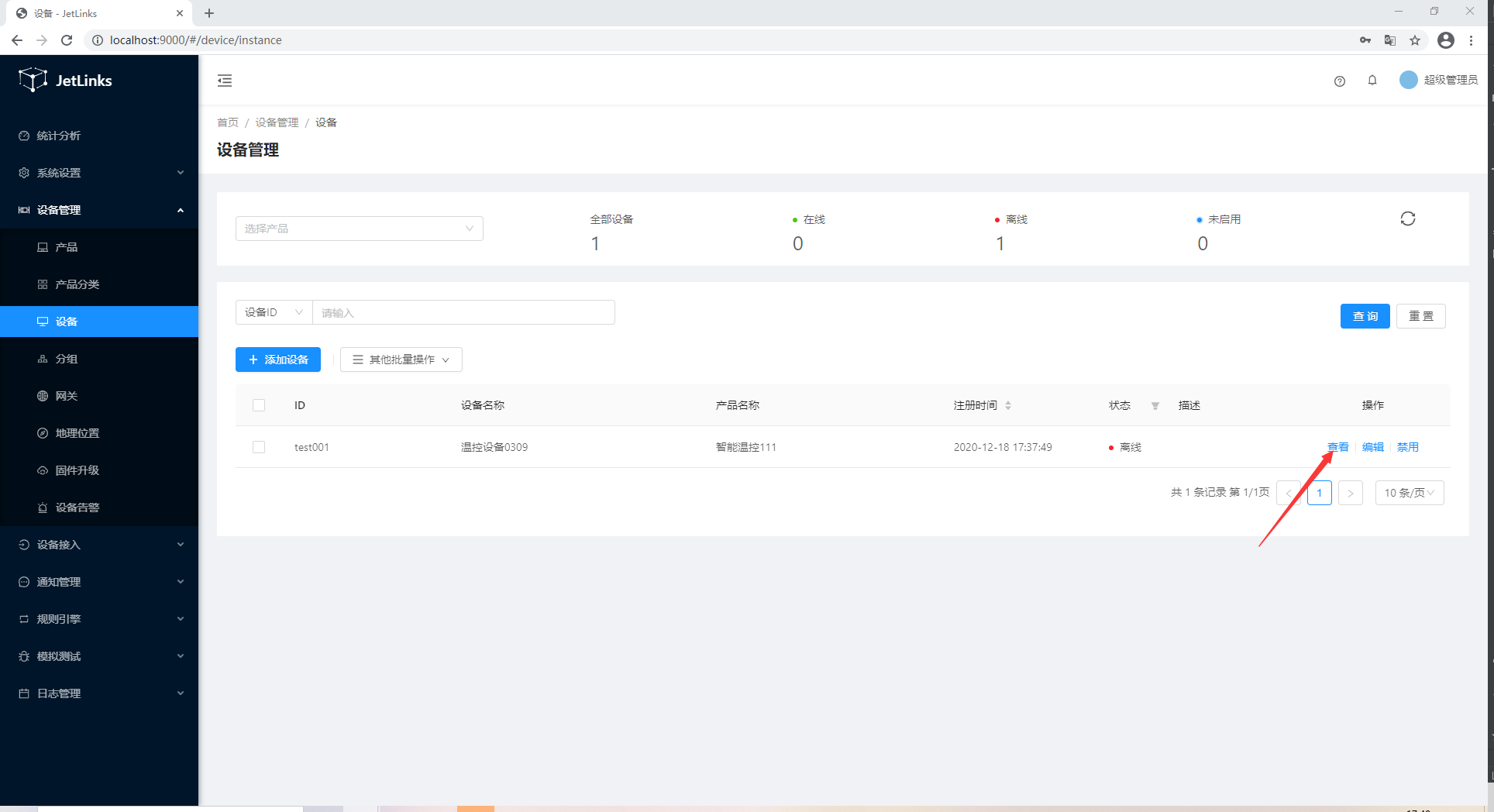Expand the 其他批量操作 dropdown
Viewport: 1494px width, 812px height.
click(x=401, y=360)
